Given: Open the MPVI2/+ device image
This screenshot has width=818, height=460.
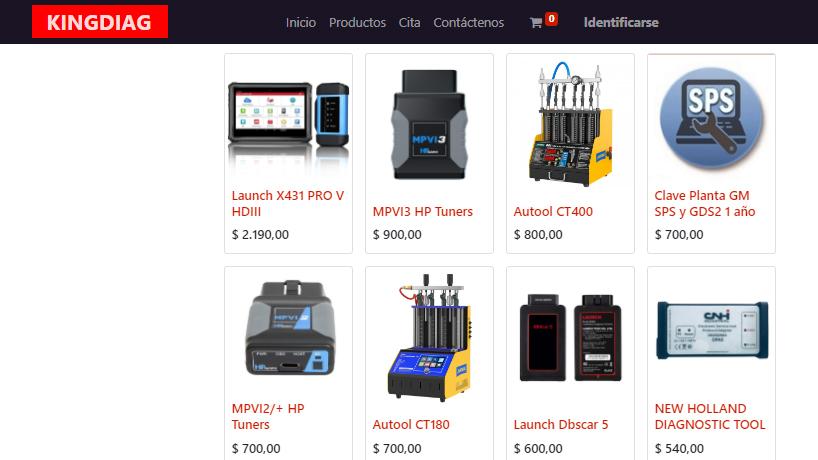Looking at the screenshot, I should [291, 328].
